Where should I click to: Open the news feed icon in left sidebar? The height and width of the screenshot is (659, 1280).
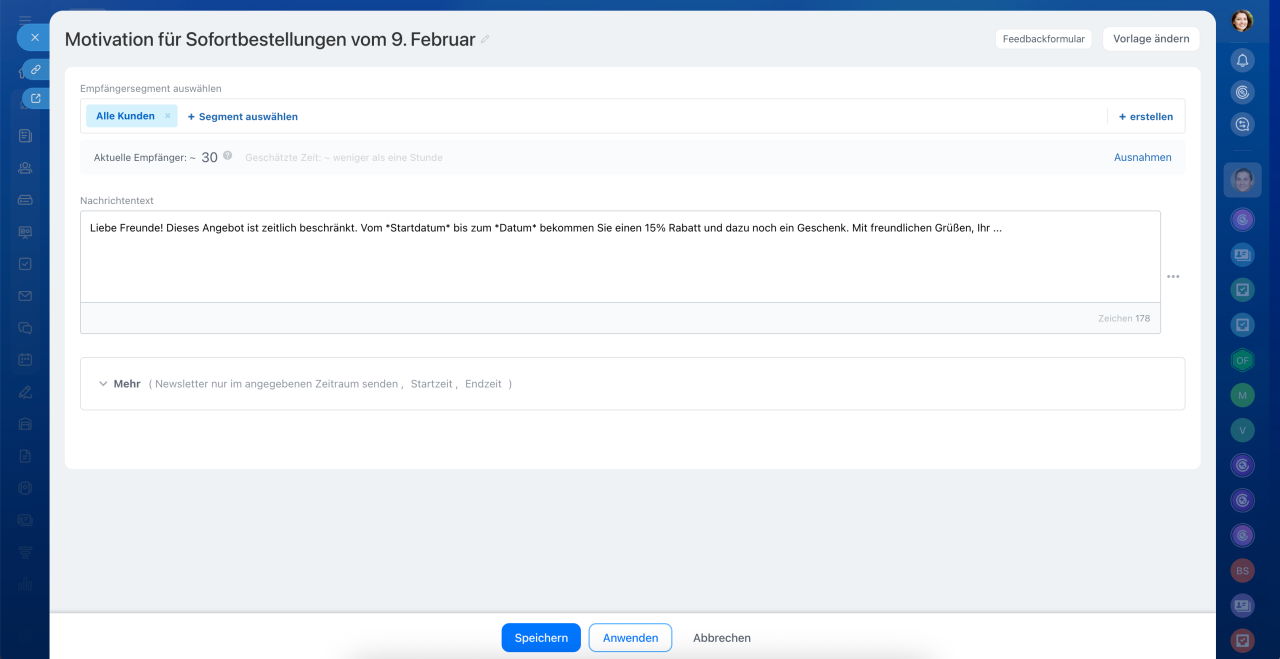point(25,135)
